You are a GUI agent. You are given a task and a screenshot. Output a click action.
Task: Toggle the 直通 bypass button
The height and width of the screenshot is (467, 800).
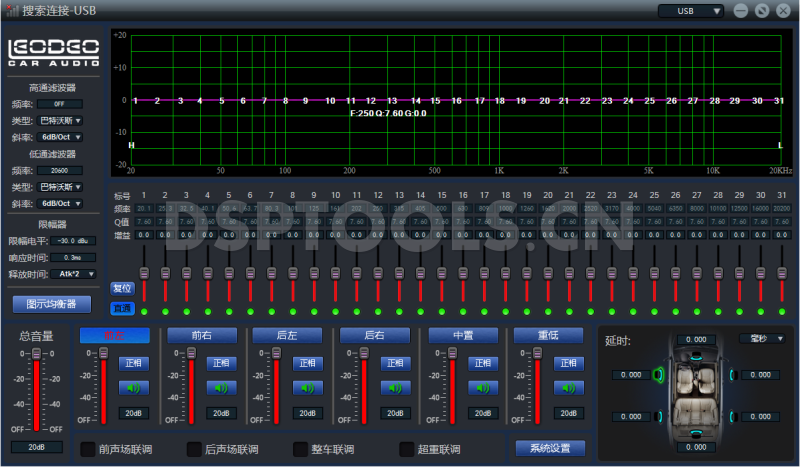[122, 308]
